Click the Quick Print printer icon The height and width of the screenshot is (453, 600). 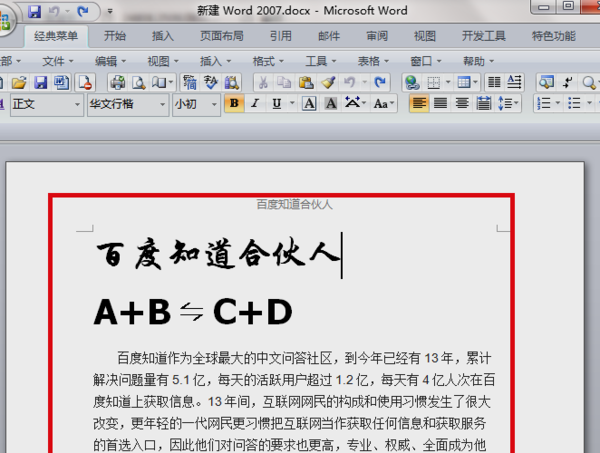(x=117, y=82)
